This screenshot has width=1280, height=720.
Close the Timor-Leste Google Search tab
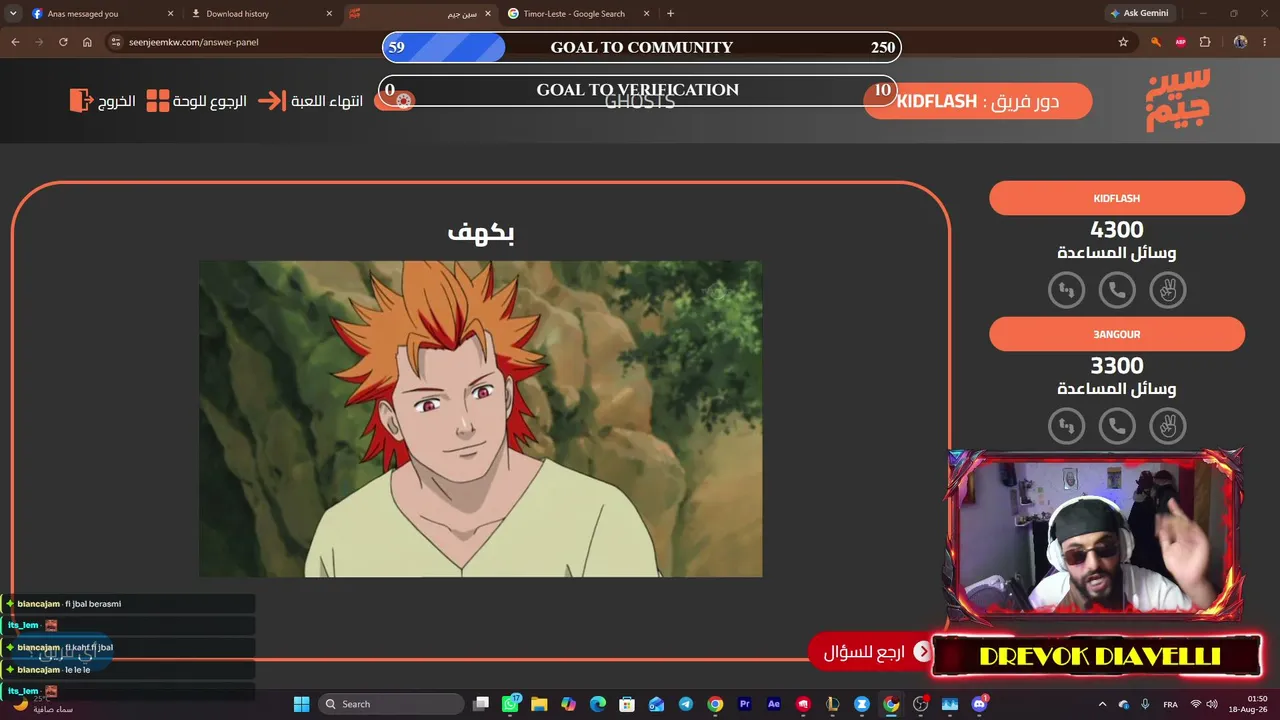[646, 14]
